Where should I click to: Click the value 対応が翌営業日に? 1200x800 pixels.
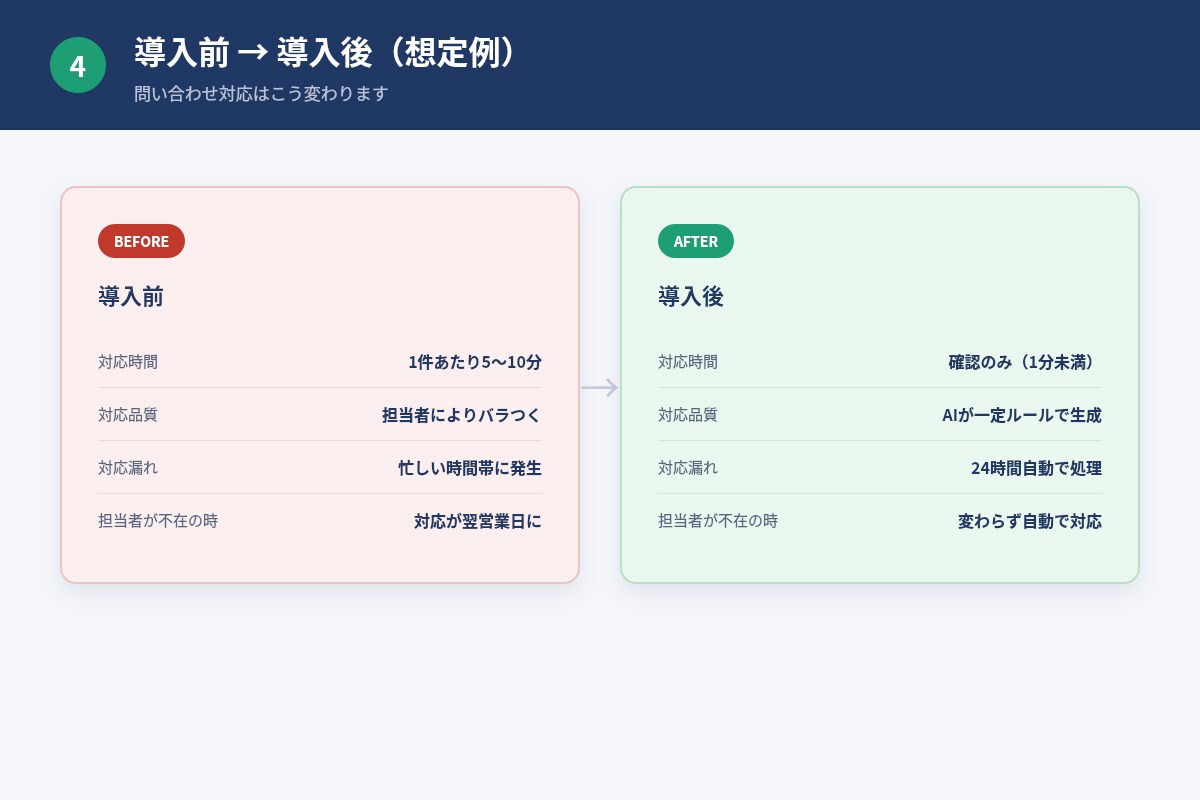[x=478, y=521]
